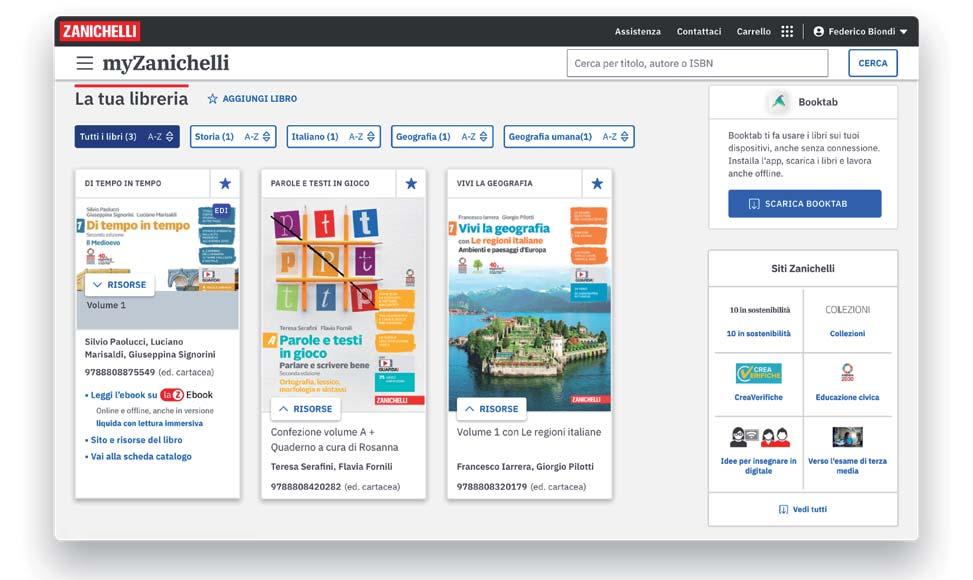Toggle favorite star on Vivi la geografia

(597, 184)
